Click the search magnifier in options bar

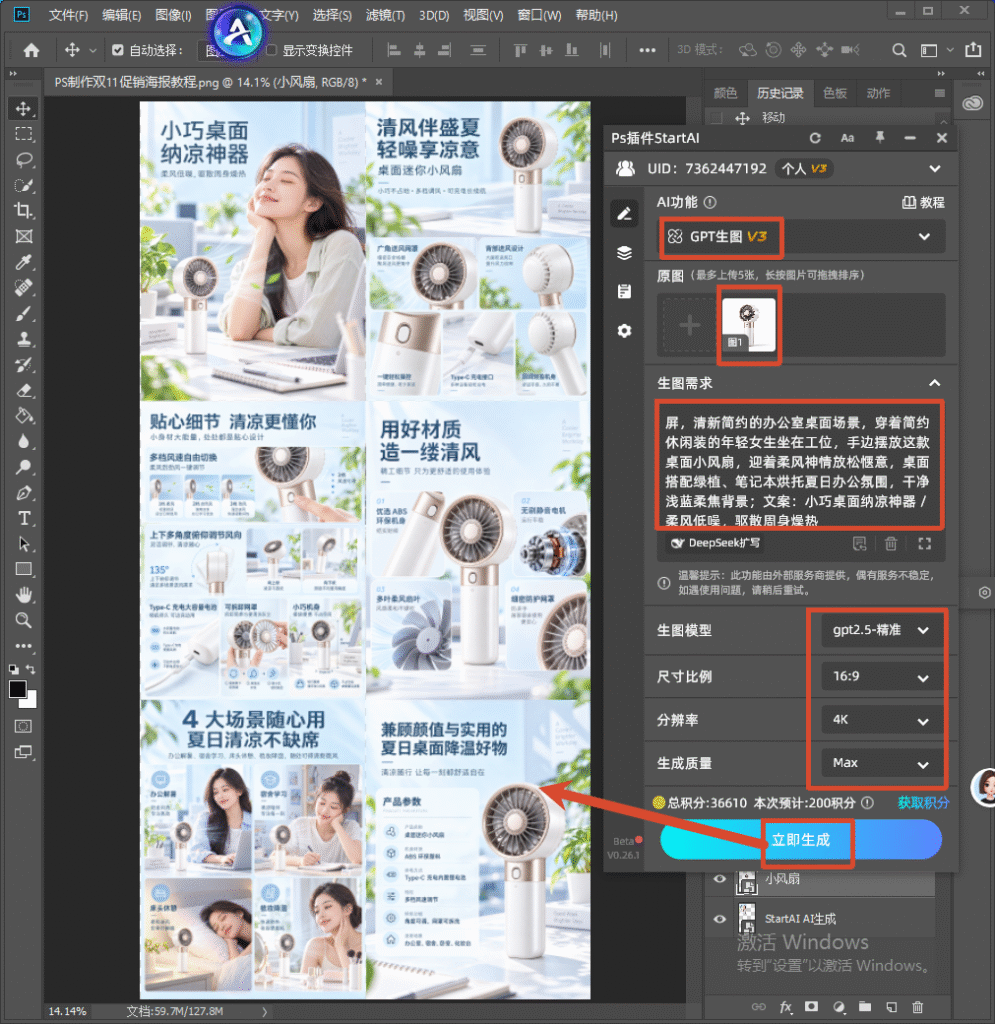(x=899, y=50)
